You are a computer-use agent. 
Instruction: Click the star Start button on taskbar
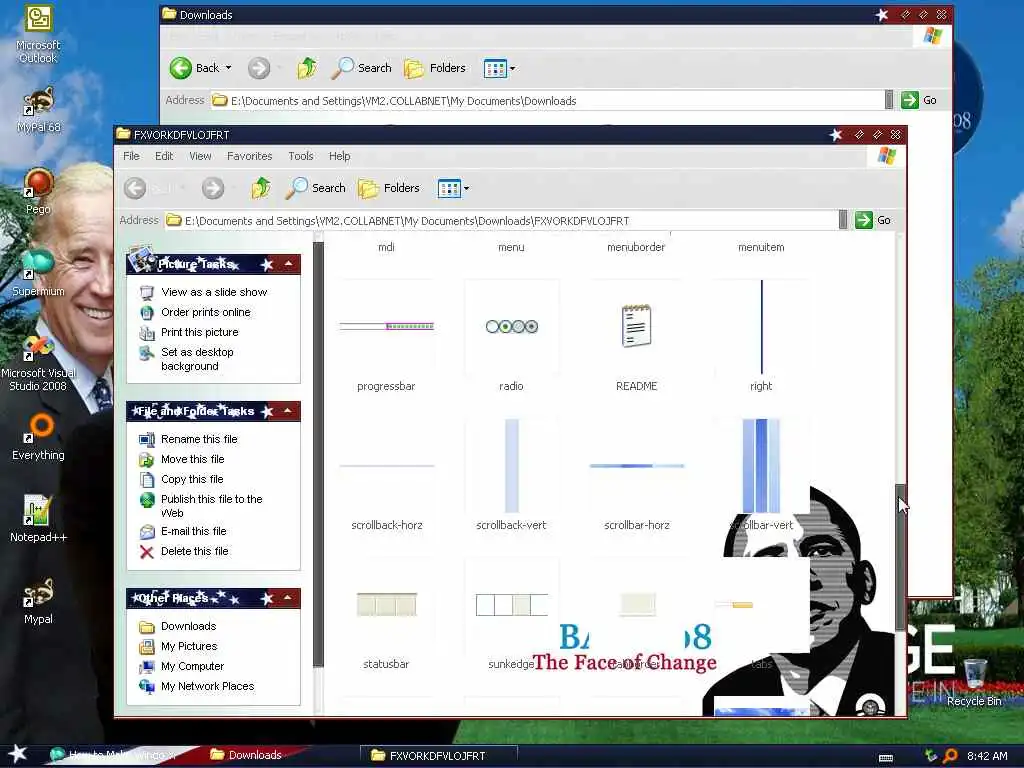pyautogui.click(x=18, y=754)
